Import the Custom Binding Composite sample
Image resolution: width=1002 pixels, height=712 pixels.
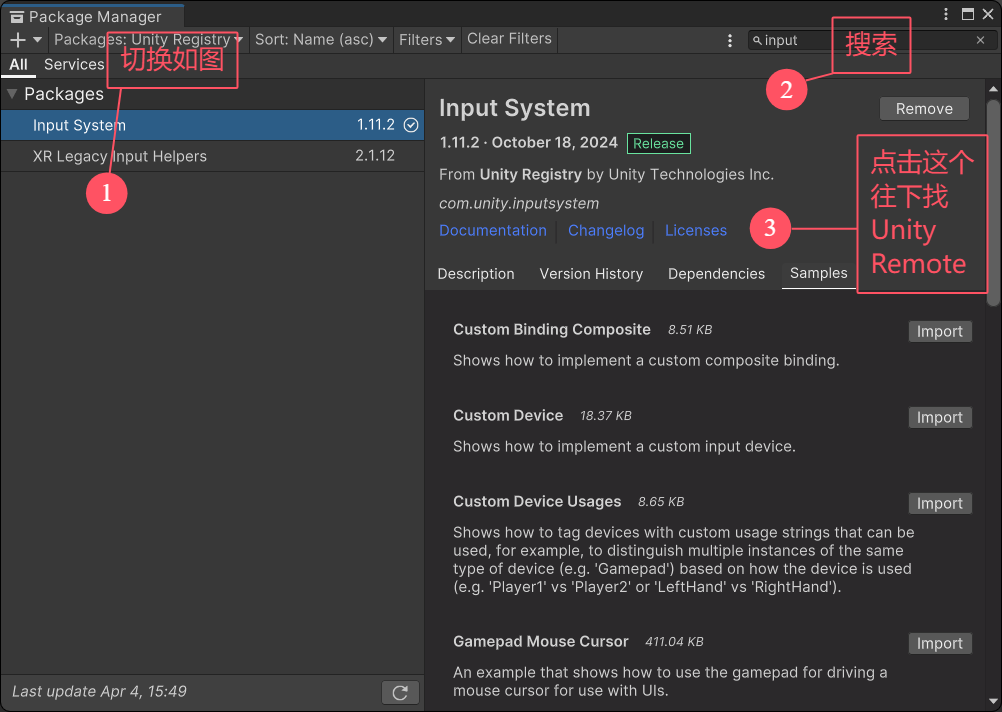(x=940, y=332)
